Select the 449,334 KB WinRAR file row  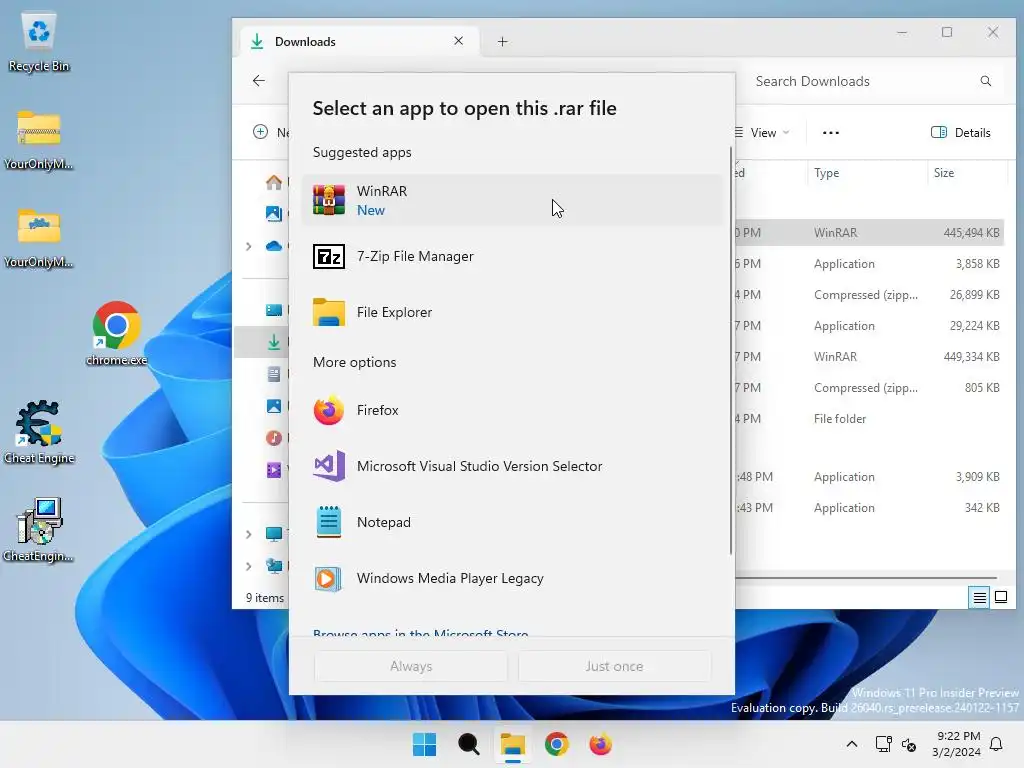(869, 357)
